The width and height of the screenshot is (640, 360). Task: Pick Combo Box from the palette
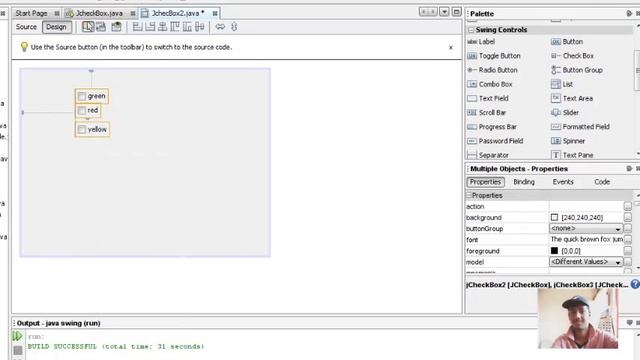pyautogui.click(x=490, y=84)
